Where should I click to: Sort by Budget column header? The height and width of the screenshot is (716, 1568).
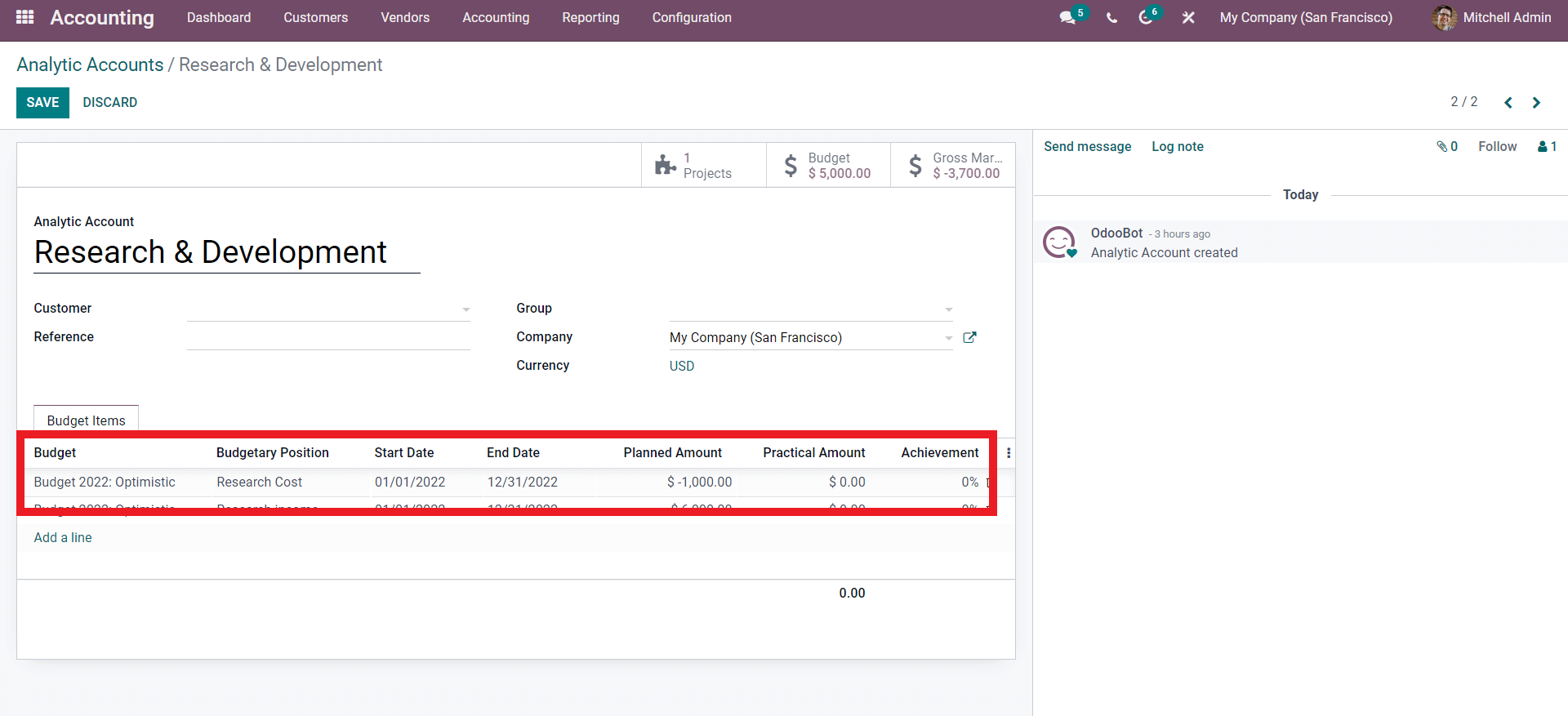(x=55, y=453)
